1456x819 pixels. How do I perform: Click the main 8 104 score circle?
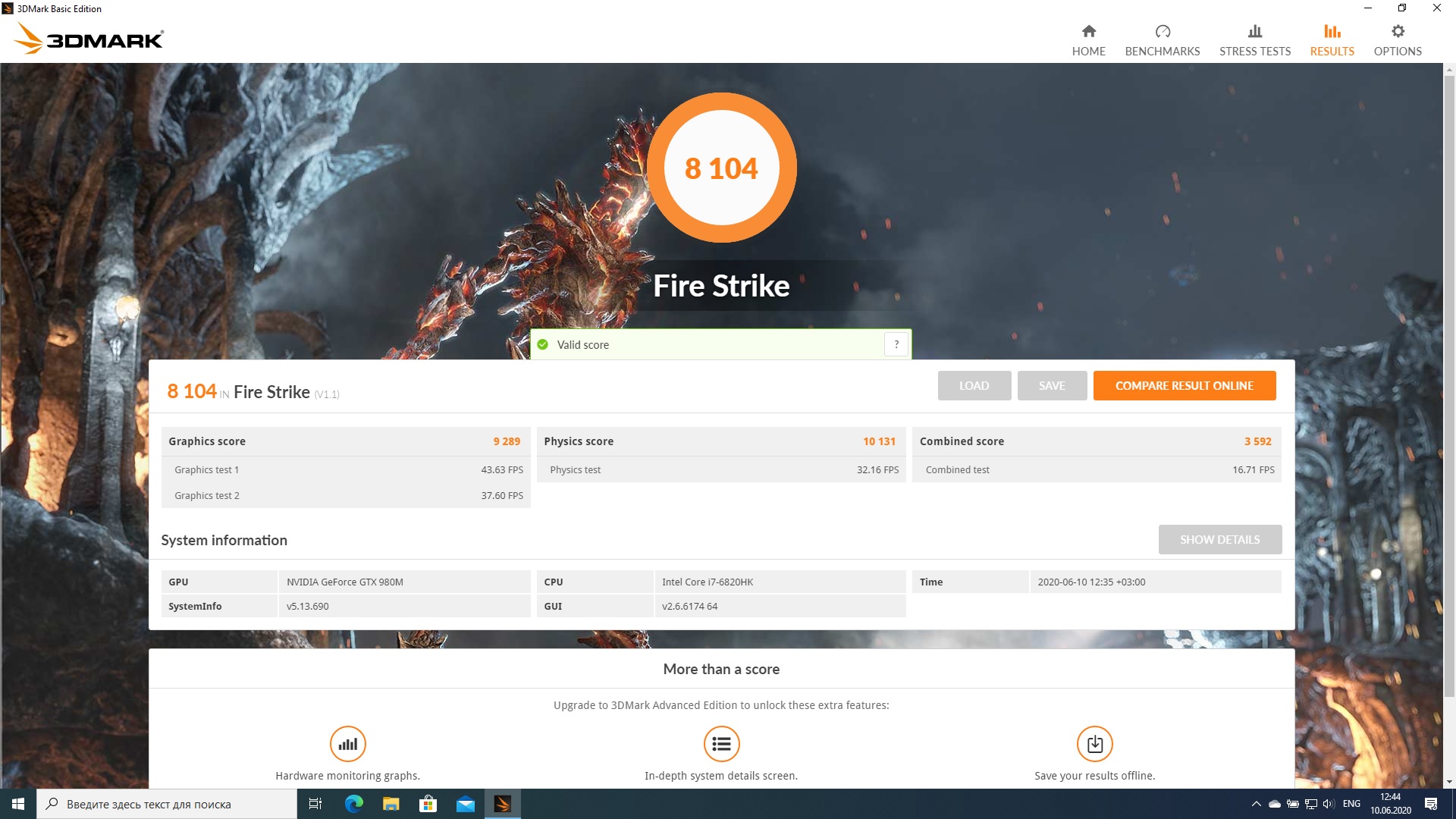coord(721,168)
